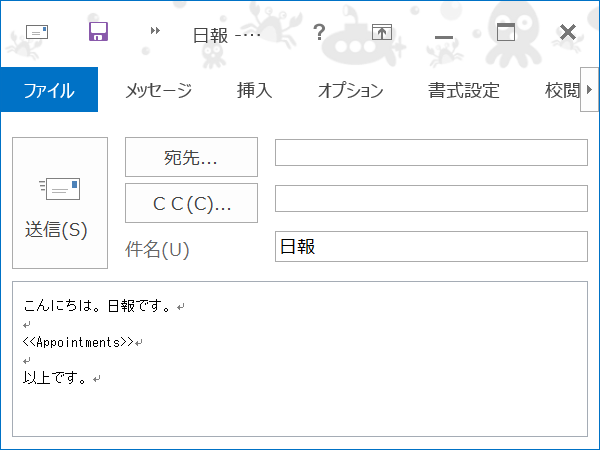Click the CC(C)... button
The height and width of the screenshot is (450, 600).
(191, 203)
